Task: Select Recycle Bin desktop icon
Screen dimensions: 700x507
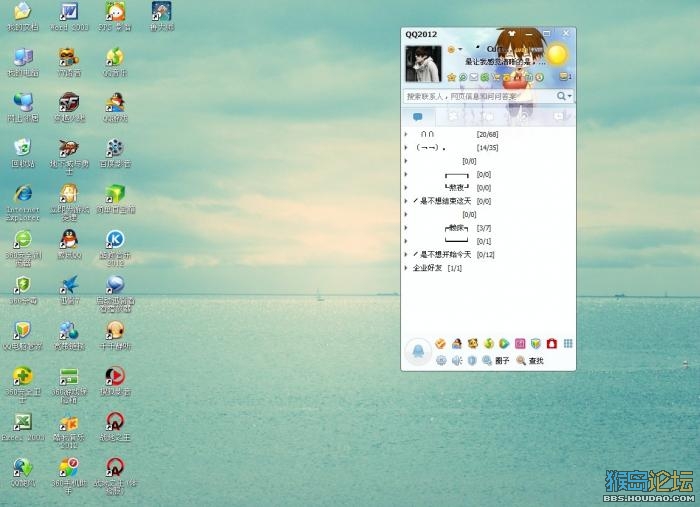Action: [x=23, y=153]
